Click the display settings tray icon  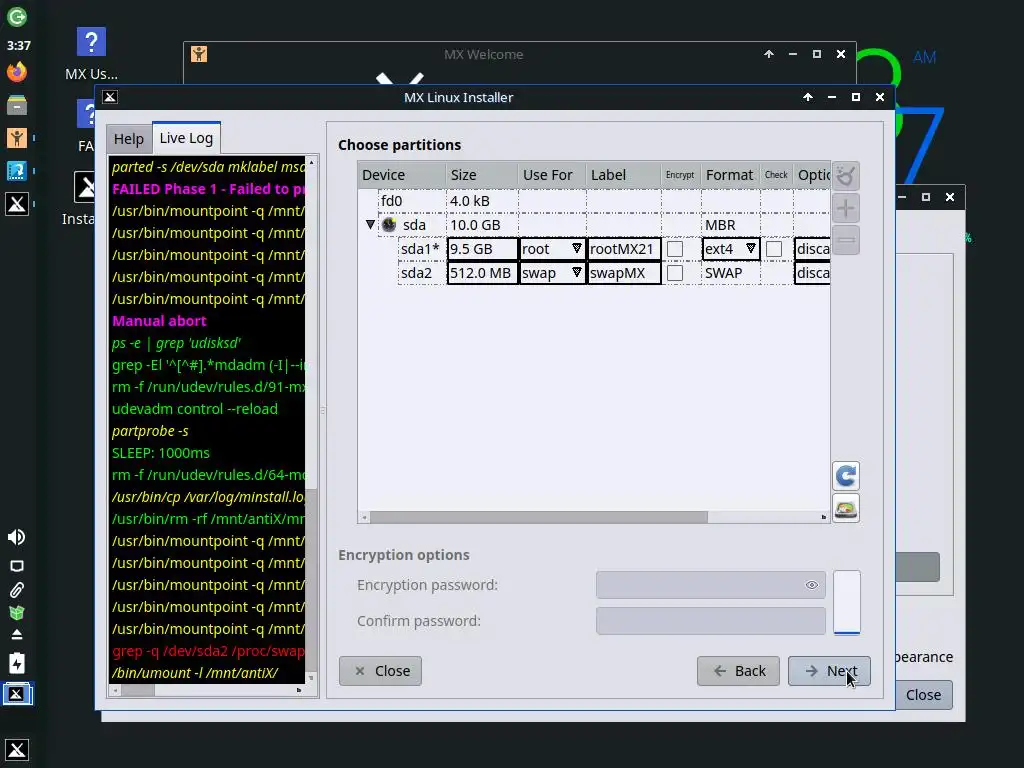[17, 566]
